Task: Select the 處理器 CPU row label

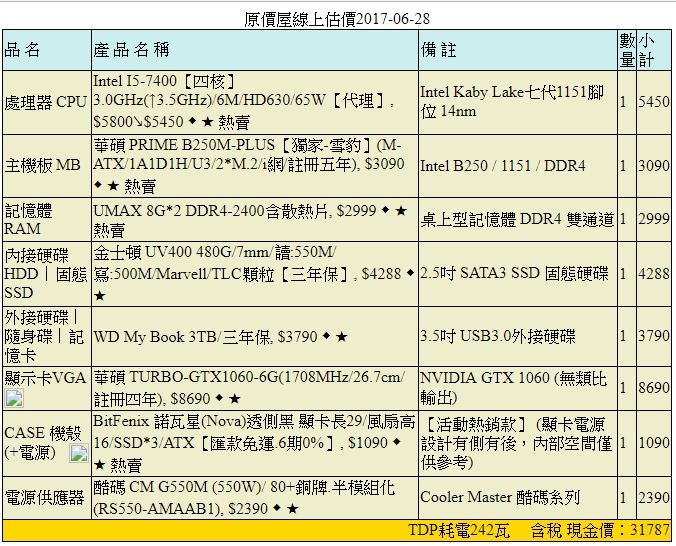Action: click(x=46, y=102)
